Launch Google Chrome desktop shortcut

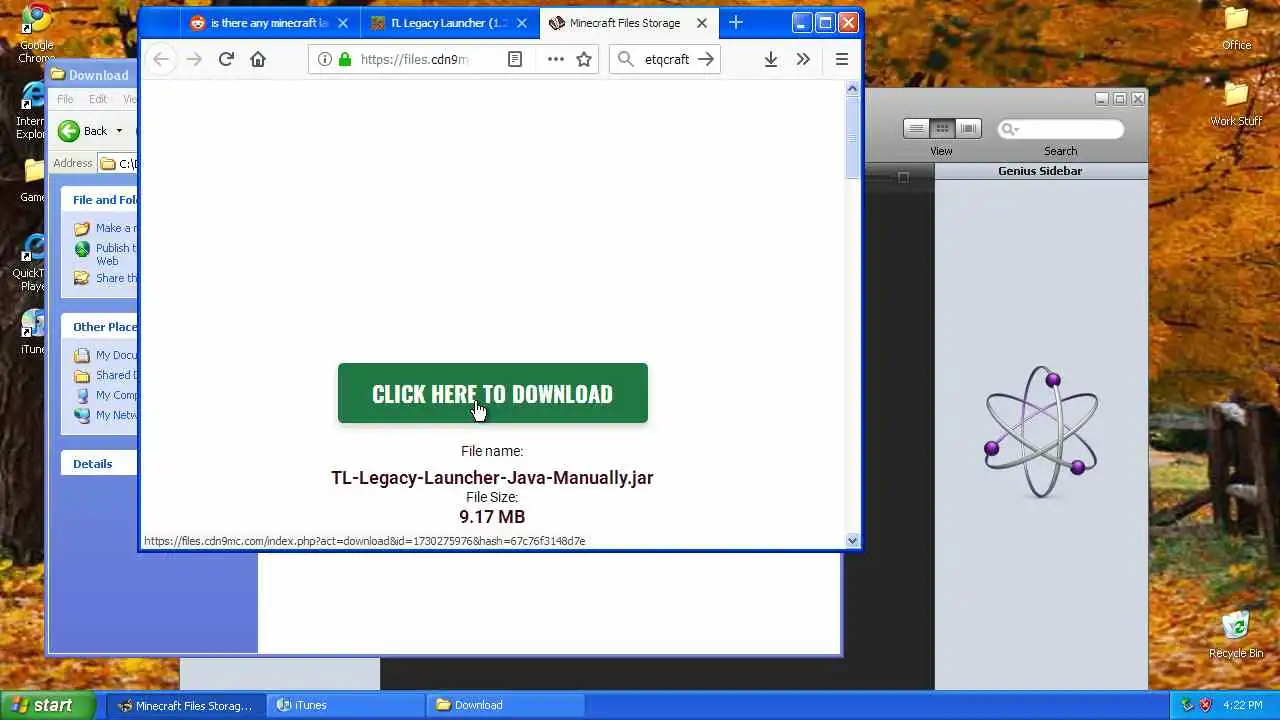click(37, 33)
